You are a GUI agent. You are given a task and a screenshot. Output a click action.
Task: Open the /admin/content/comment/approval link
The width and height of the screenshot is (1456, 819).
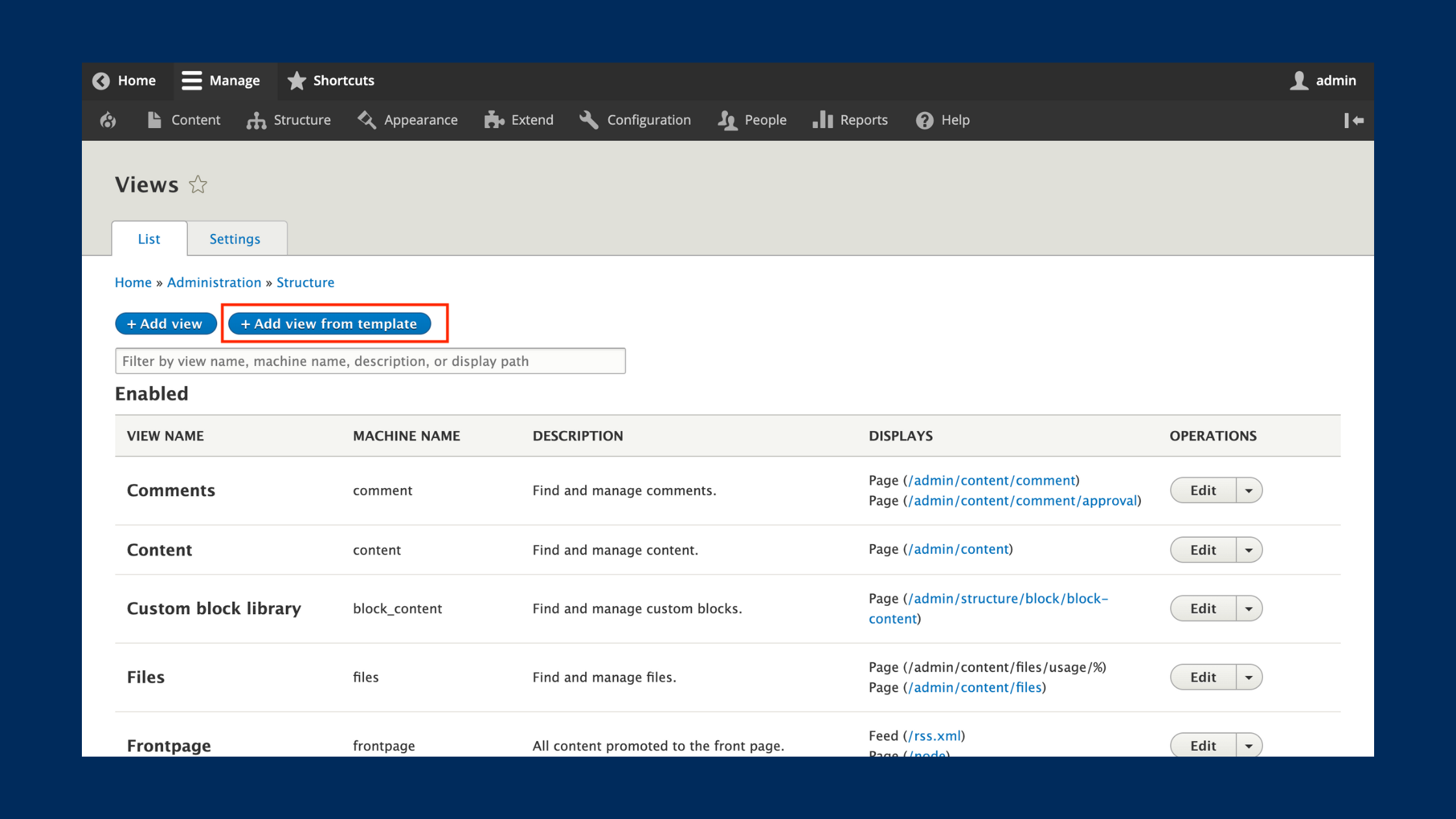tap(1022, 500)
